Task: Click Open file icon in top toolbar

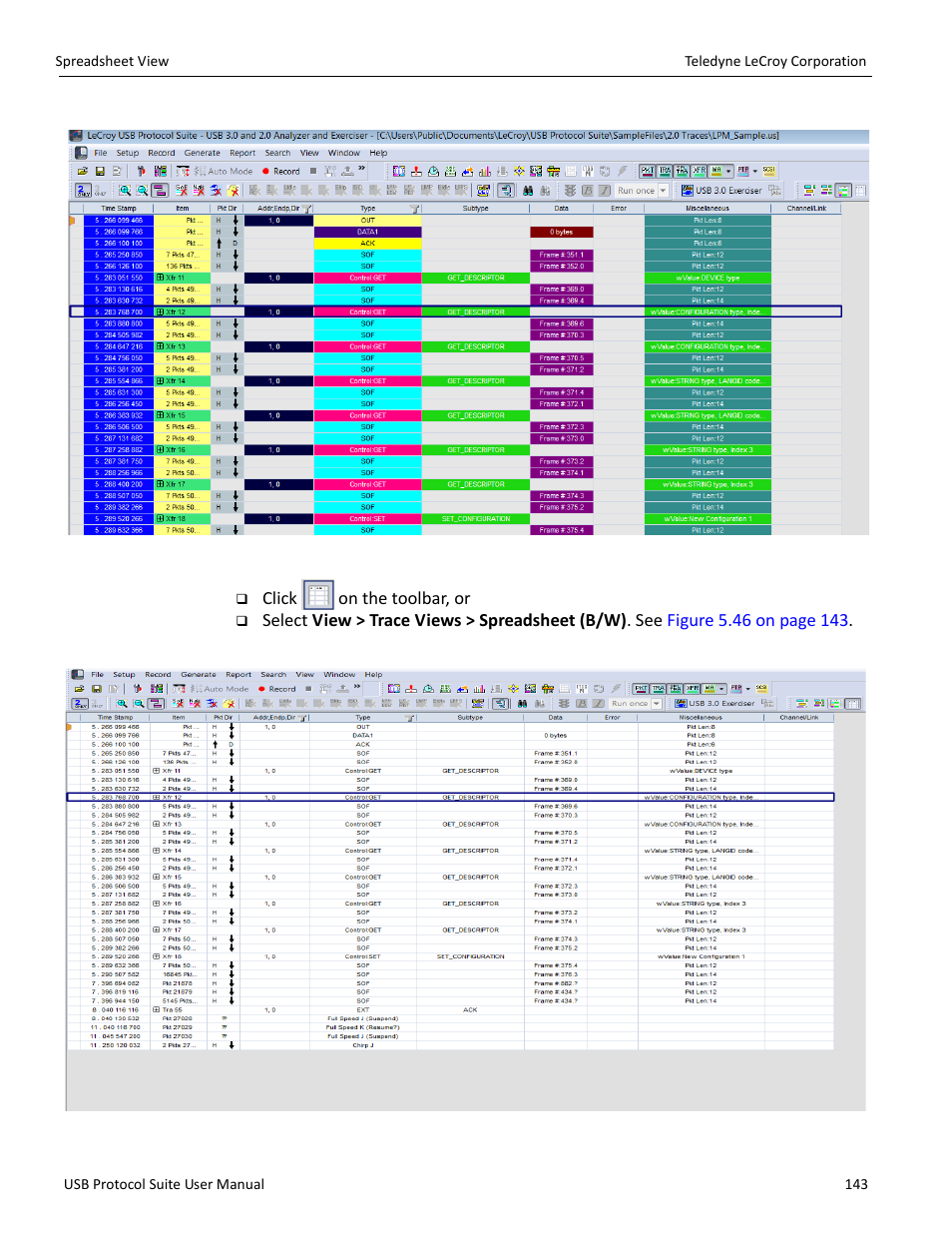Action: click(82, 171)
